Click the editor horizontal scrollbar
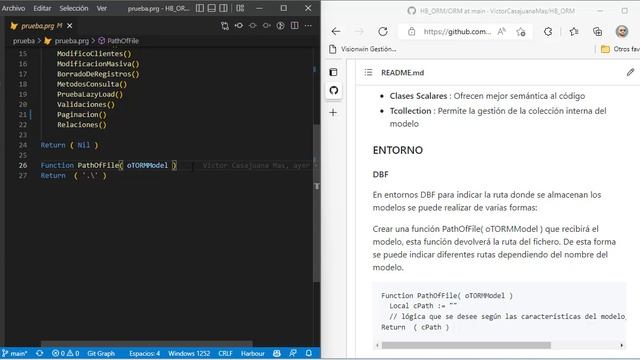This screenshot has height=360, width=640. (x=147, y=343)
